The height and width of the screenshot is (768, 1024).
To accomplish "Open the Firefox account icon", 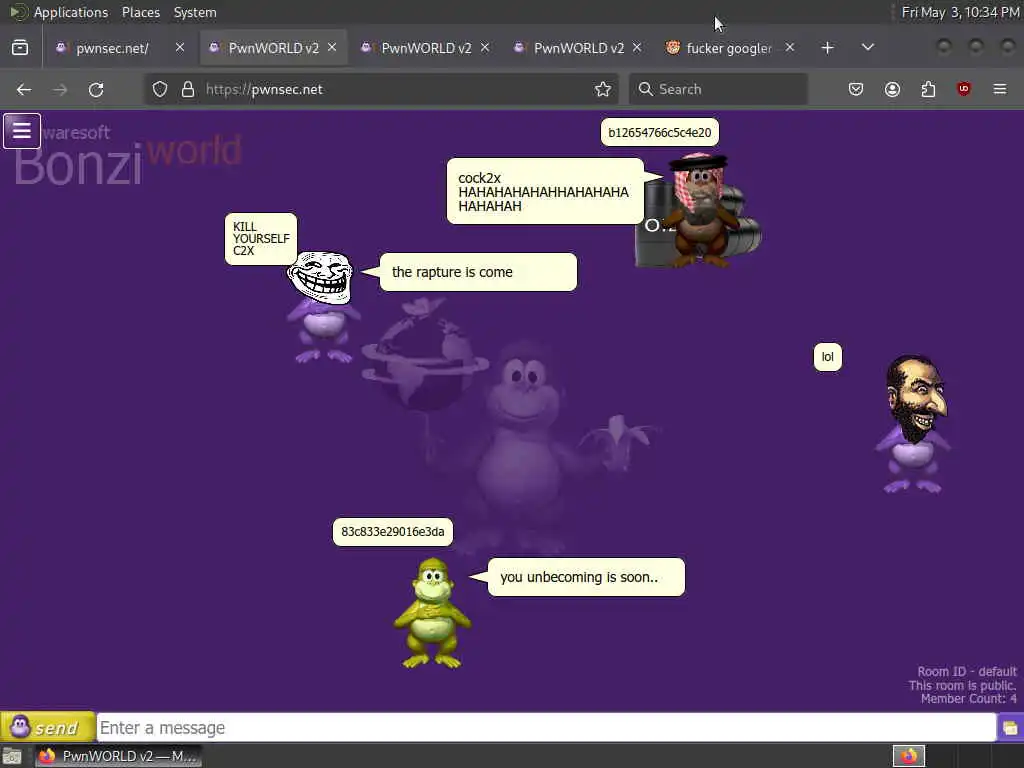I will pyautogui.click(x=892, y=89).
